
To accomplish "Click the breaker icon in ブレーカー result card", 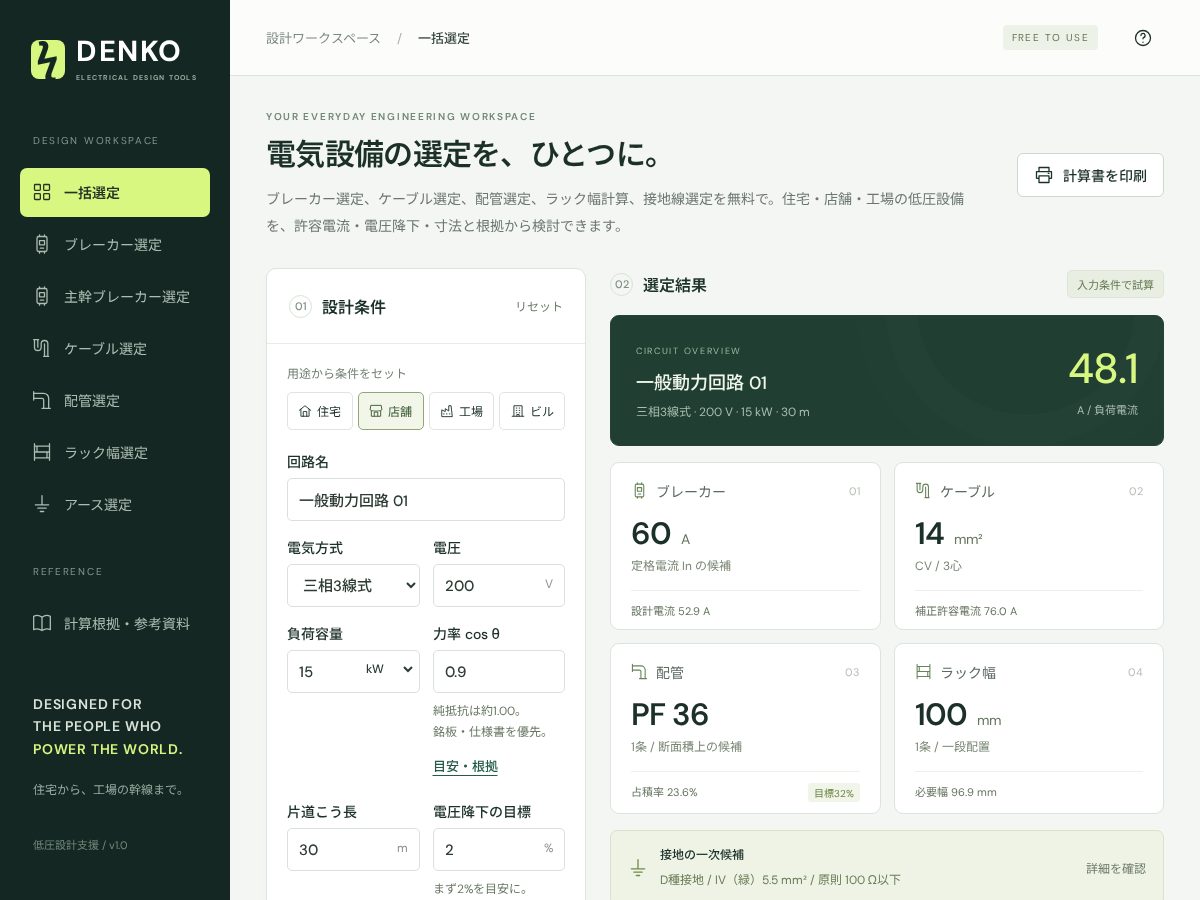I will [639, 490].
